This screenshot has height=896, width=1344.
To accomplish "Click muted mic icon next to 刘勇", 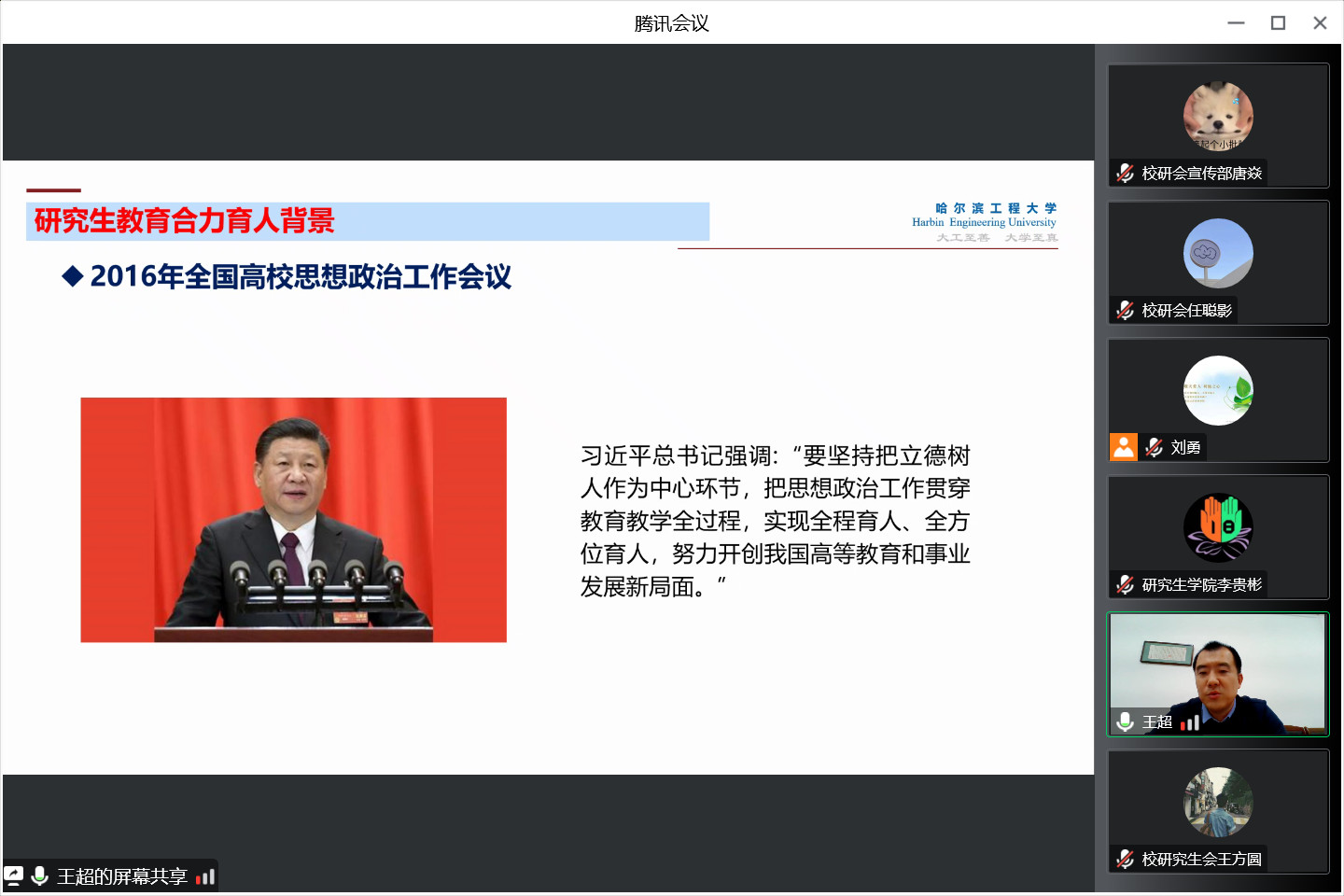I will click(1155, 447).
